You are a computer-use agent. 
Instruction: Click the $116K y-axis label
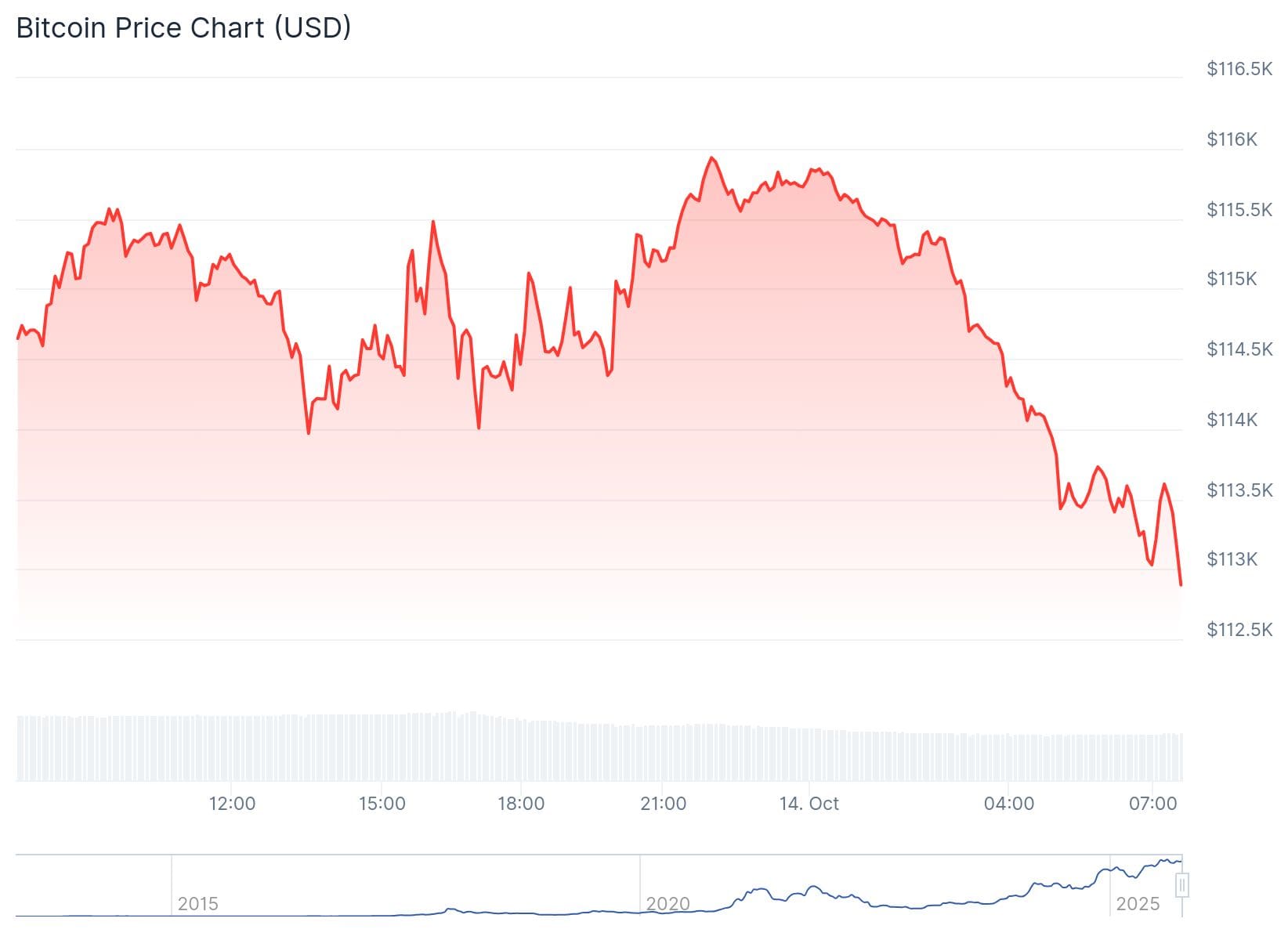(1232, 139)
